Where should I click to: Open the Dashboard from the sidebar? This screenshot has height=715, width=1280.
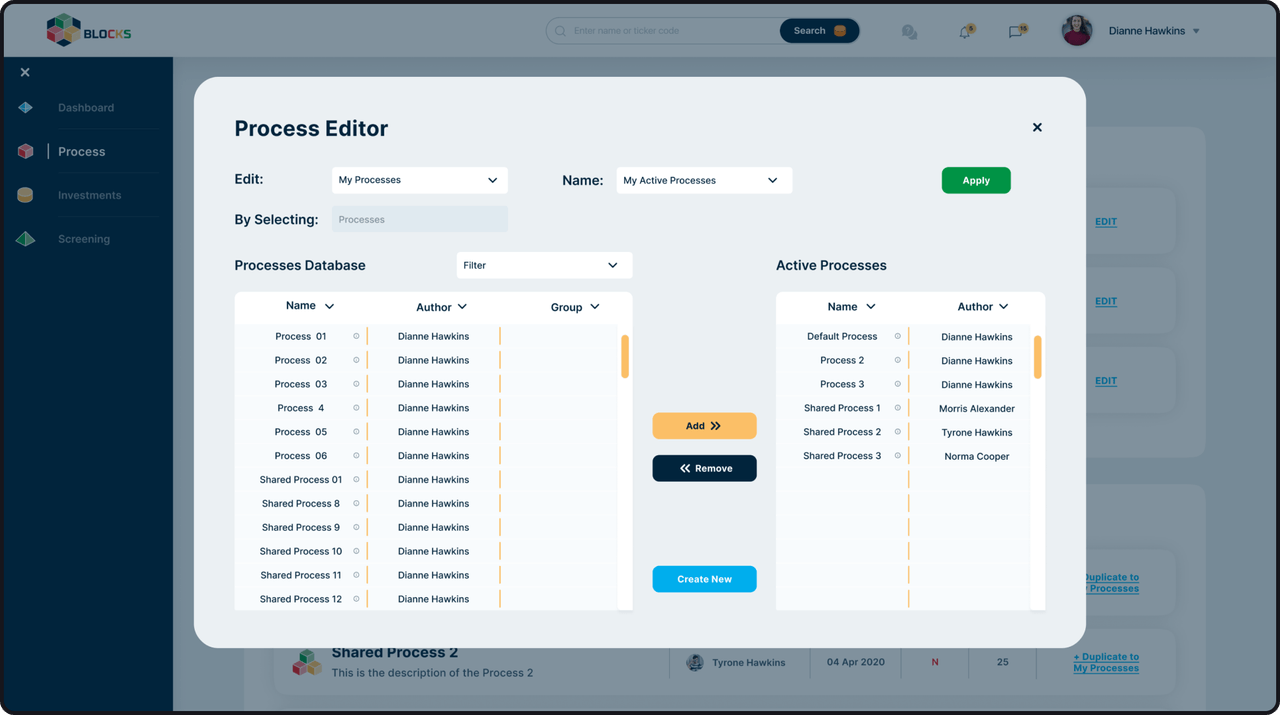click(x=85, y=107)
